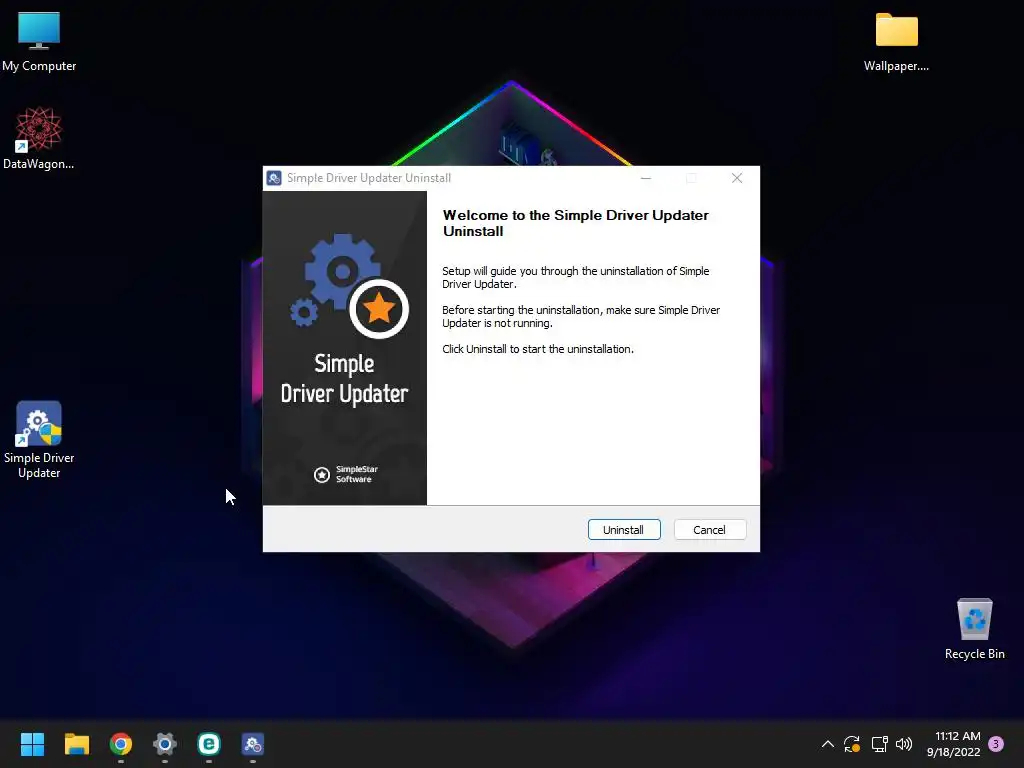This screenshot has width=1024, height=768.
Task: Select the DataWagon desktop shortcut
Action: click(x=39, y=138)
